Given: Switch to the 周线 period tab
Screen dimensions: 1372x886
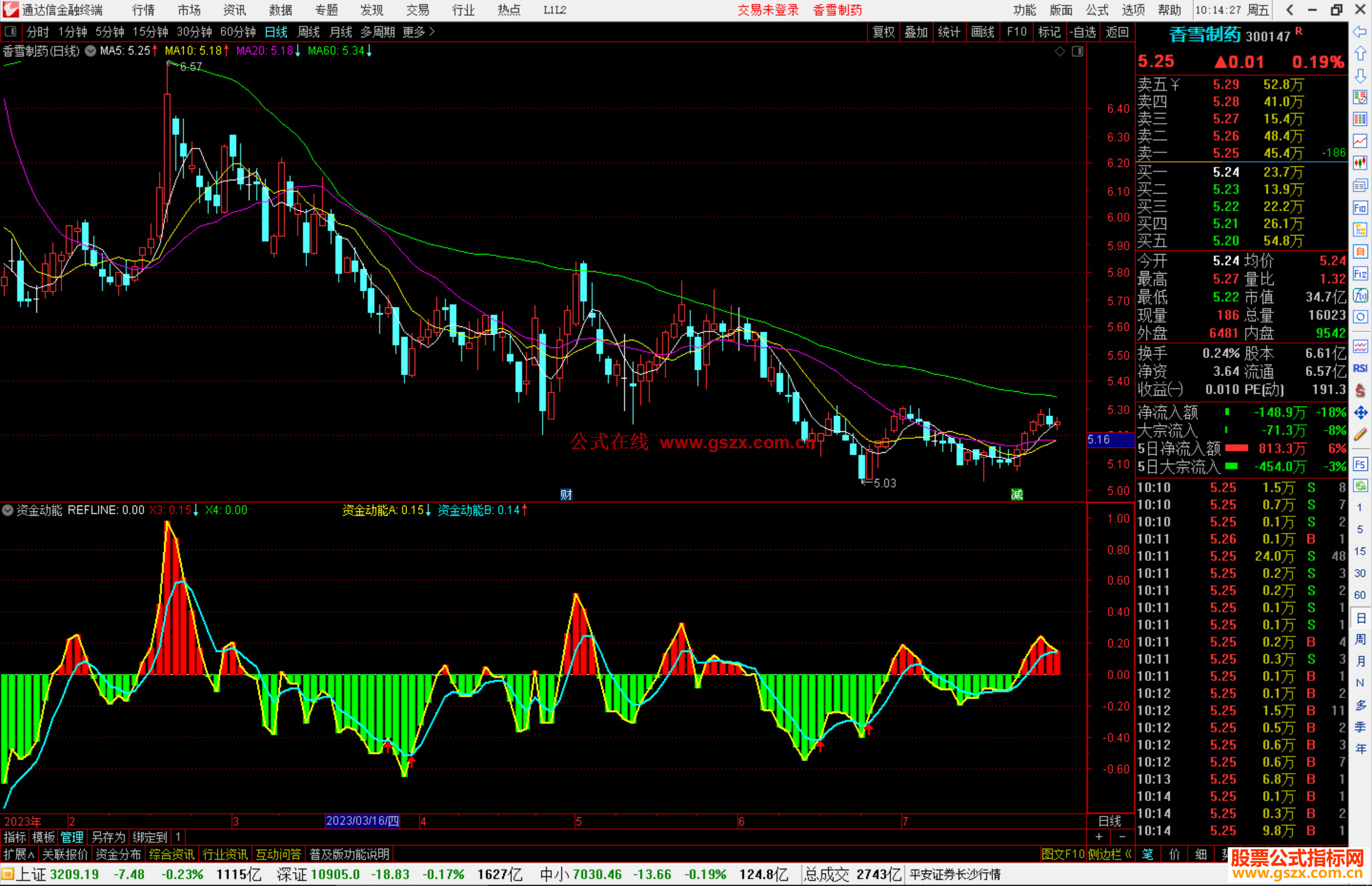Looking at the screenshot, I should pos(309,32).
